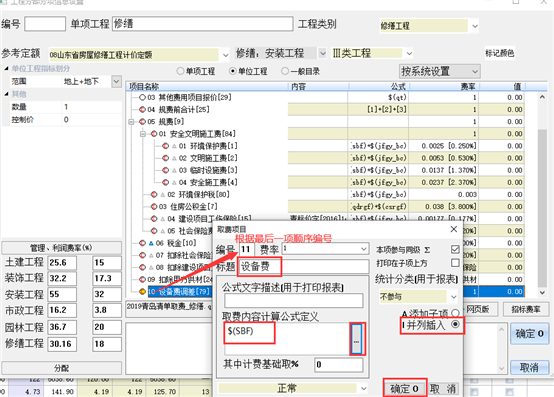554x397 pixels.
Task: Click the icon beside 04 规费前合计[25]
Action: [142, 109]
